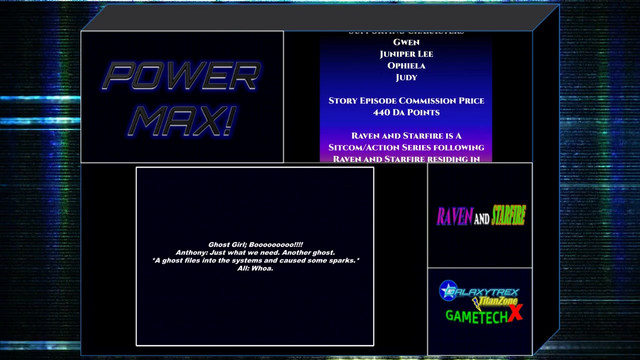This screenshot has height=360, width=640.
Task: Click the MAX! word in the logo
Action: [182, 121]
